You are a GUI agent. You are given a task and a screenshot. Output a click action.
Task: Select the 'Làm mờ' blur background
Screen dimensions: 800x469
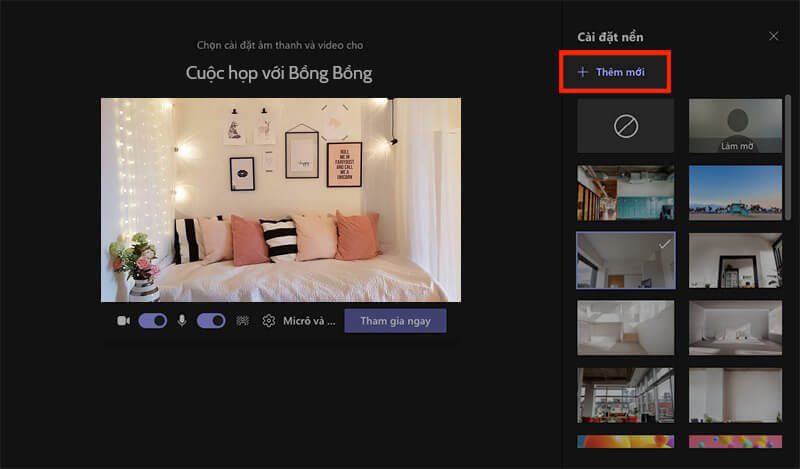tap(735, 126)
